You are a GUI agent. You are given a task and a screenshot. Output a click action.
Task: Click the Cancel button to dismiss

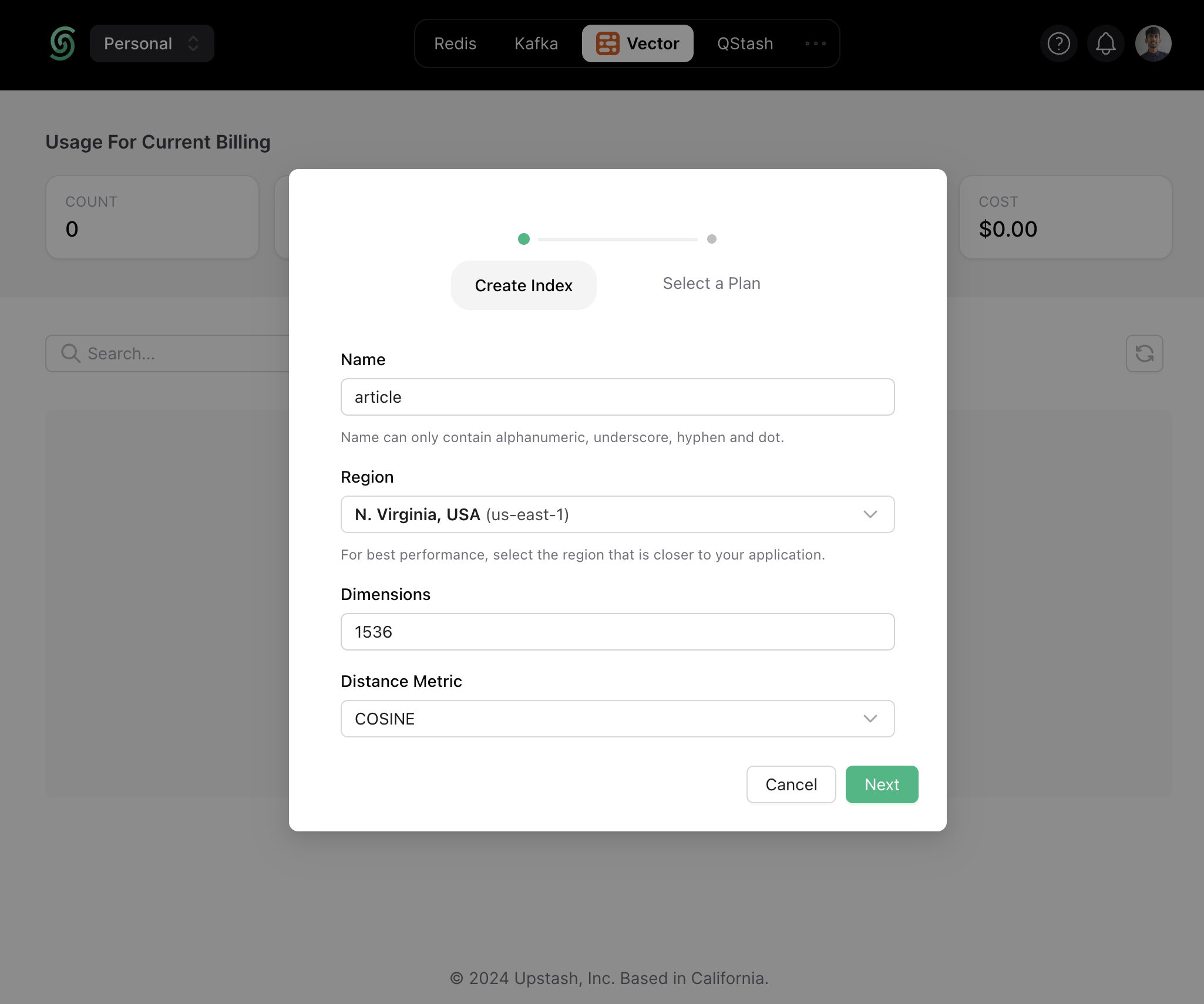coord(791,784)
